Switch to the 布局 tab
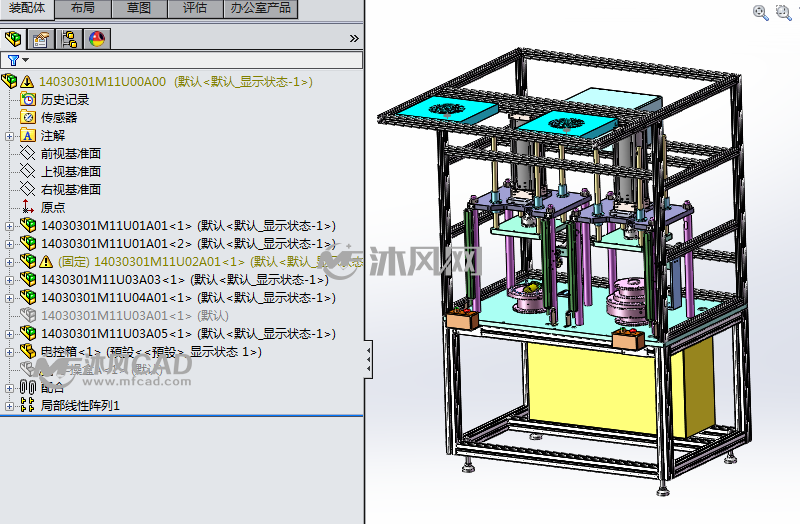 point(83,8)
